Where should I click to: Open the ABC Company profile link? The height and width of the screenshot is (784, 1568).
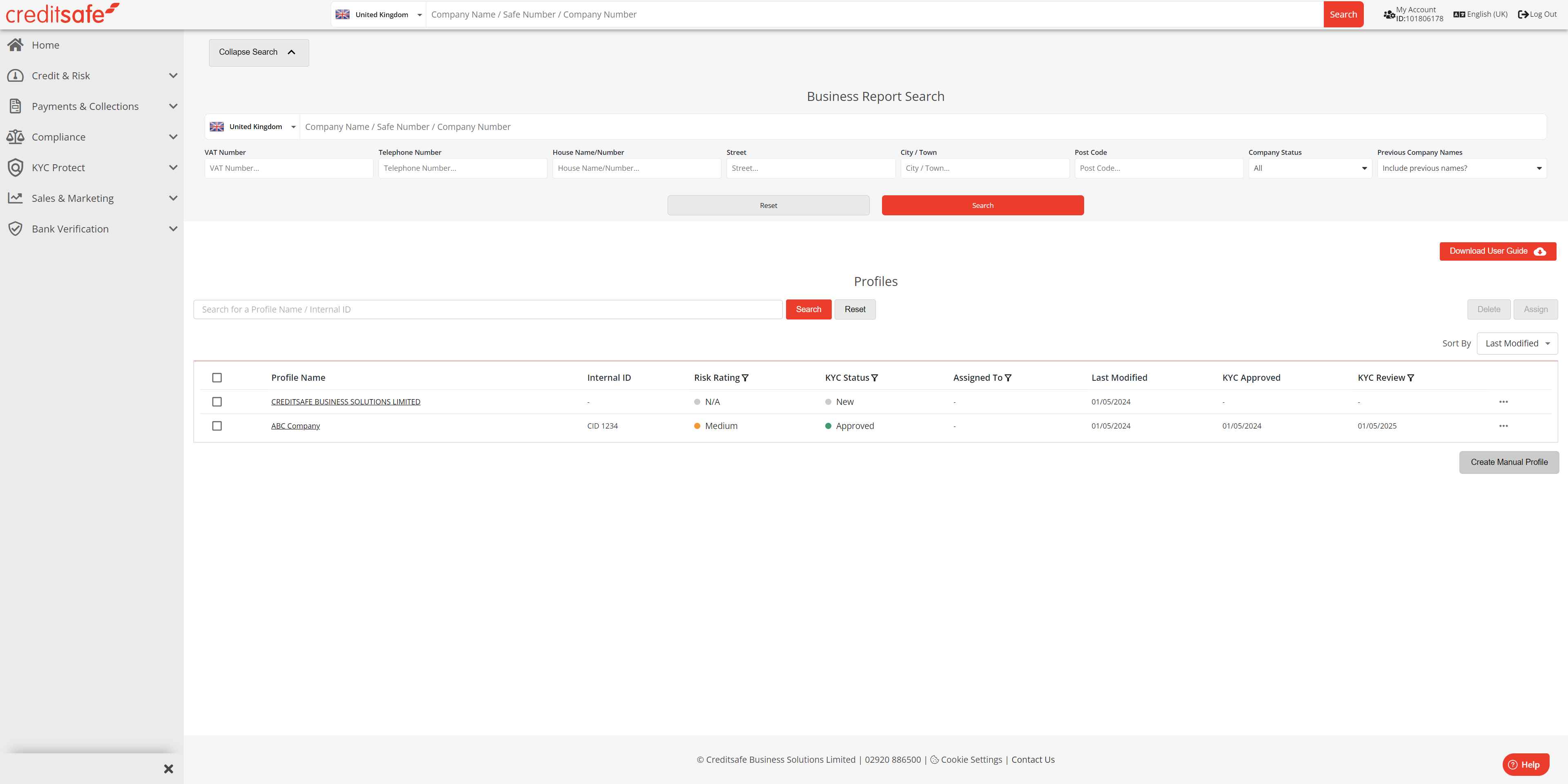pyautogui.click(x=295, y=426)
